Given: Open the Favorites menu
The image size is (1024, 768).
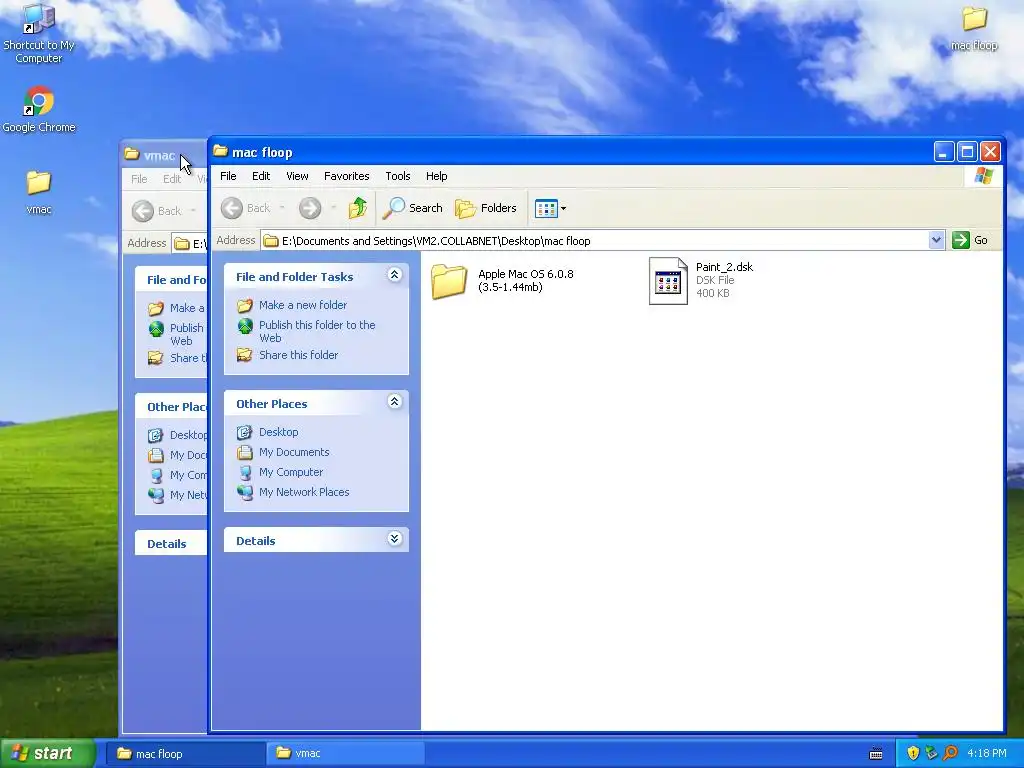Looking at the screenshot, I should click(x=346, y=176).
